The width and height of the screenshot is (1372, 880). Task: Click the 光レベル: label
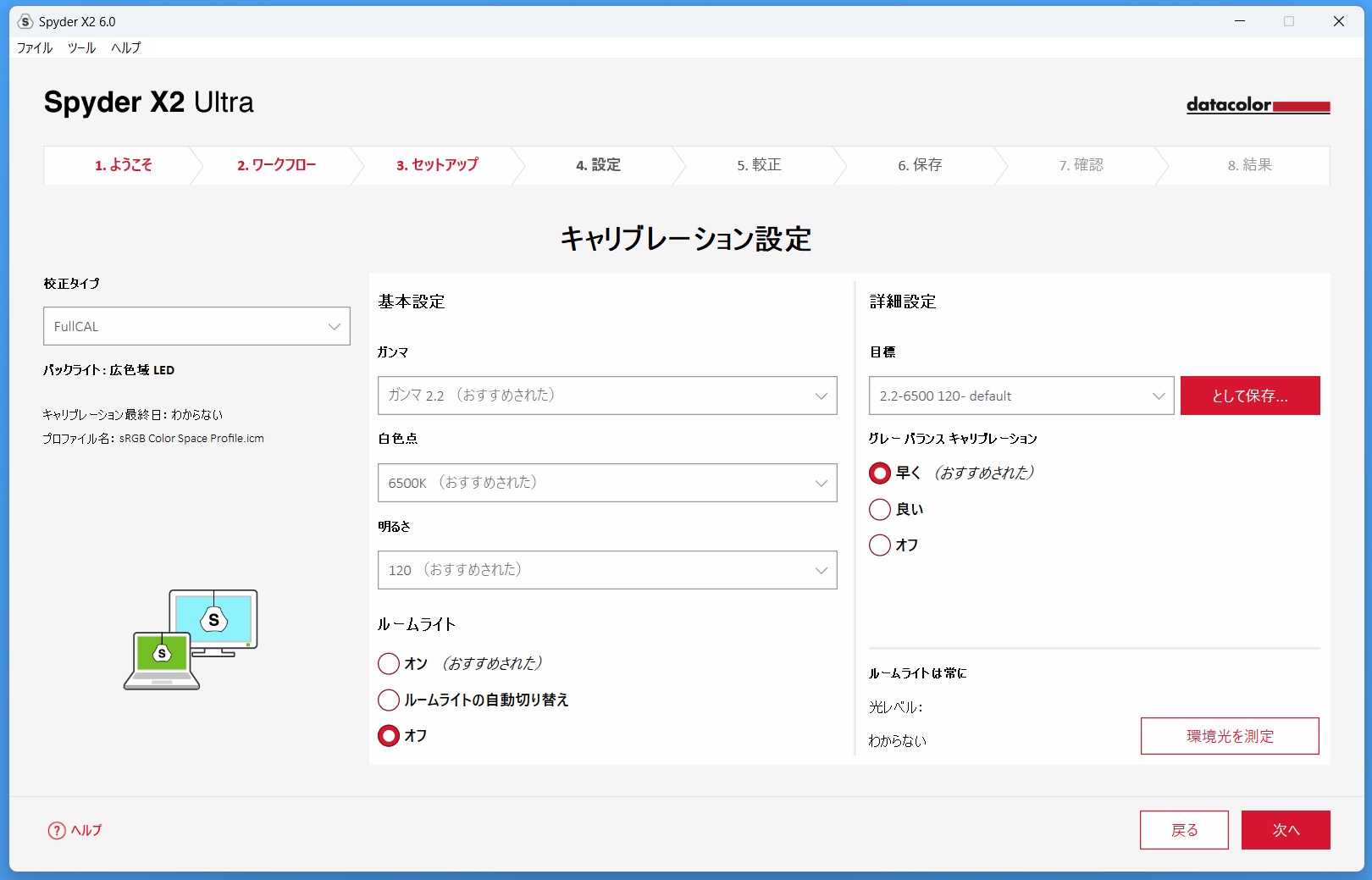895,707
